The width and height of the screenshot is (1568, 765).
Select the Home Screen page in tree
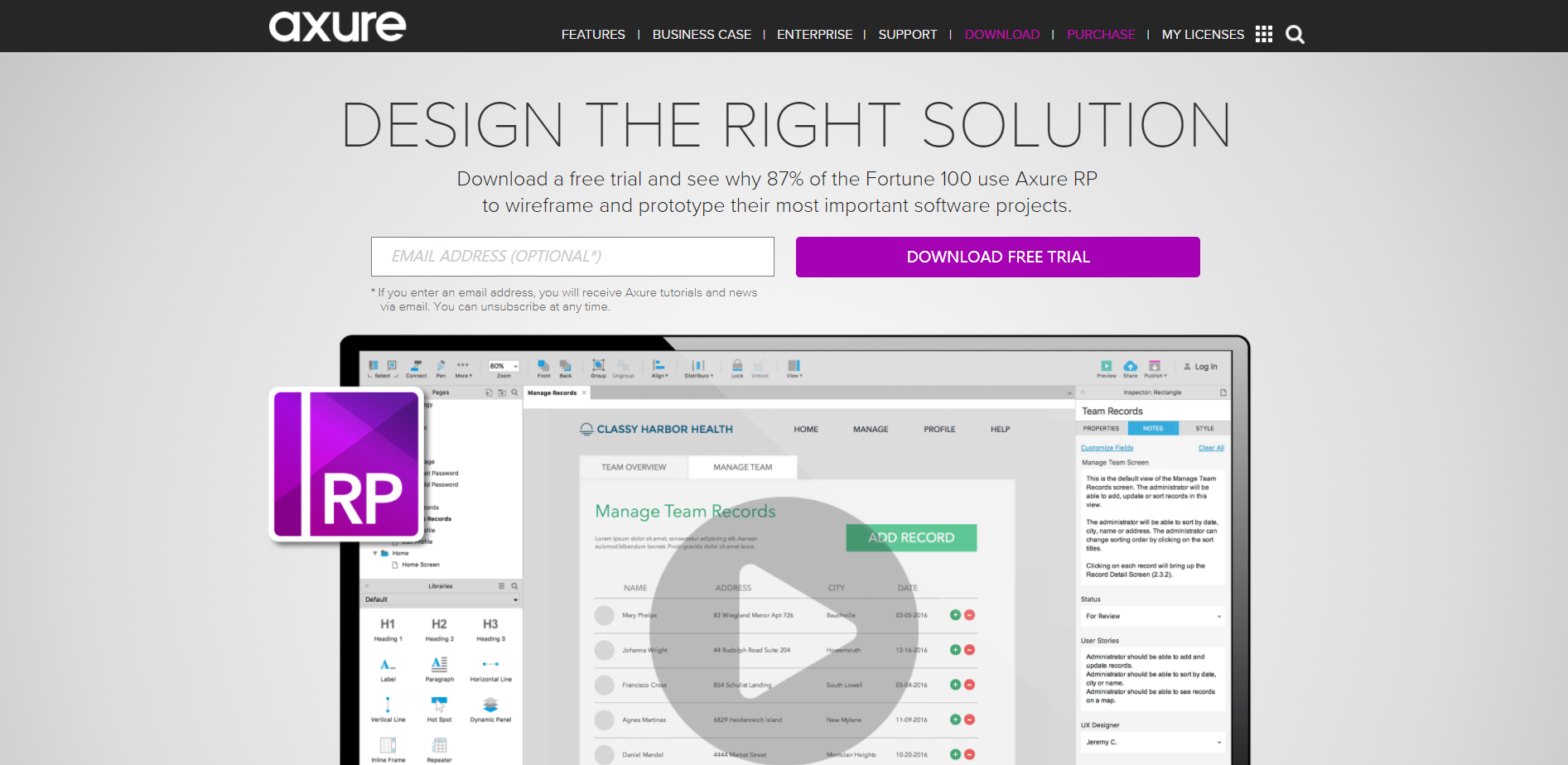pos(416,565)
